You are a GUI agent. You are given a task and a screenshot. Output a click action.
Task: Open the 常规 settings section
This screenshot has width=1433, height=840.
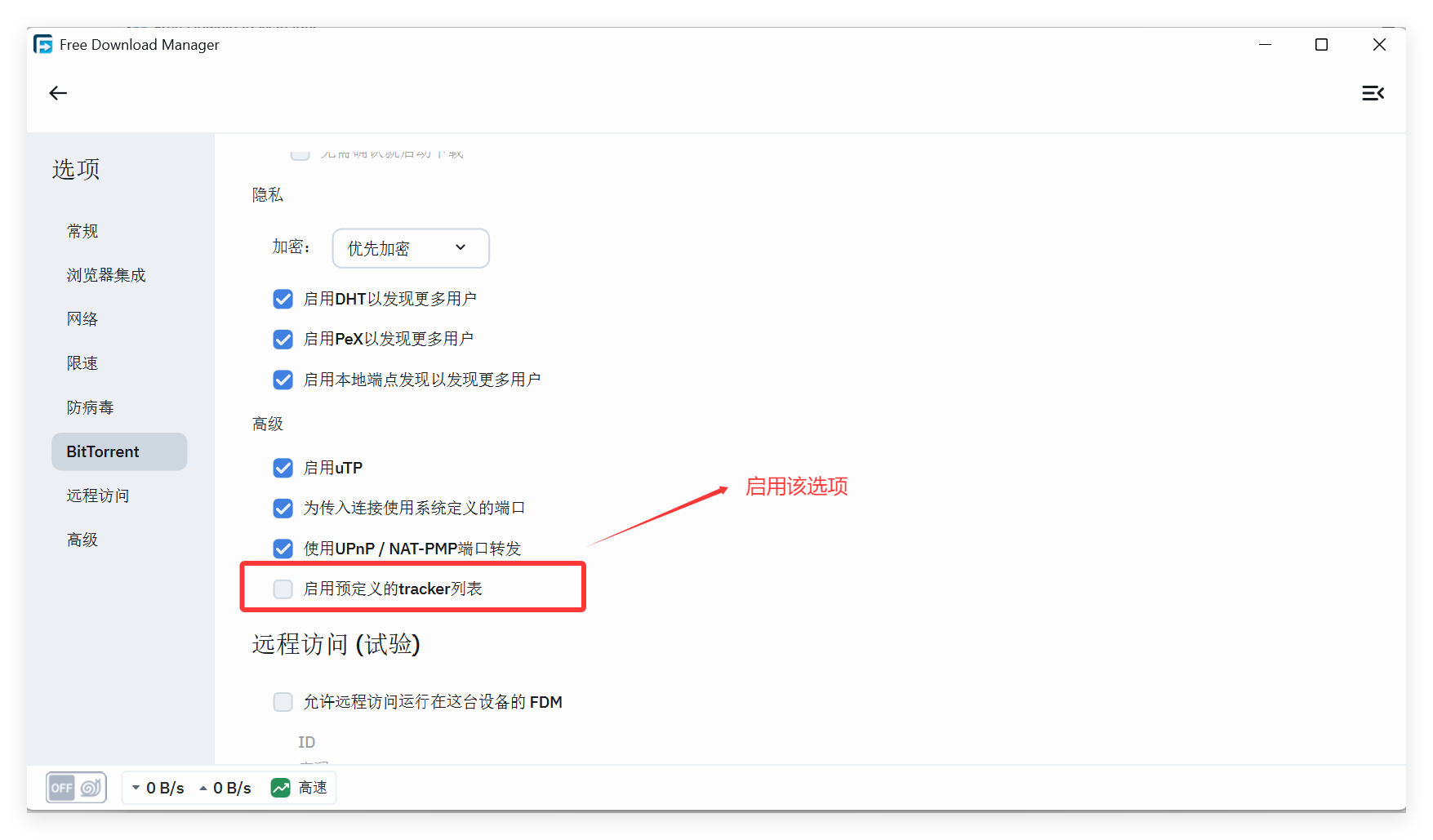pyautogui.click(x=82, y=231)
